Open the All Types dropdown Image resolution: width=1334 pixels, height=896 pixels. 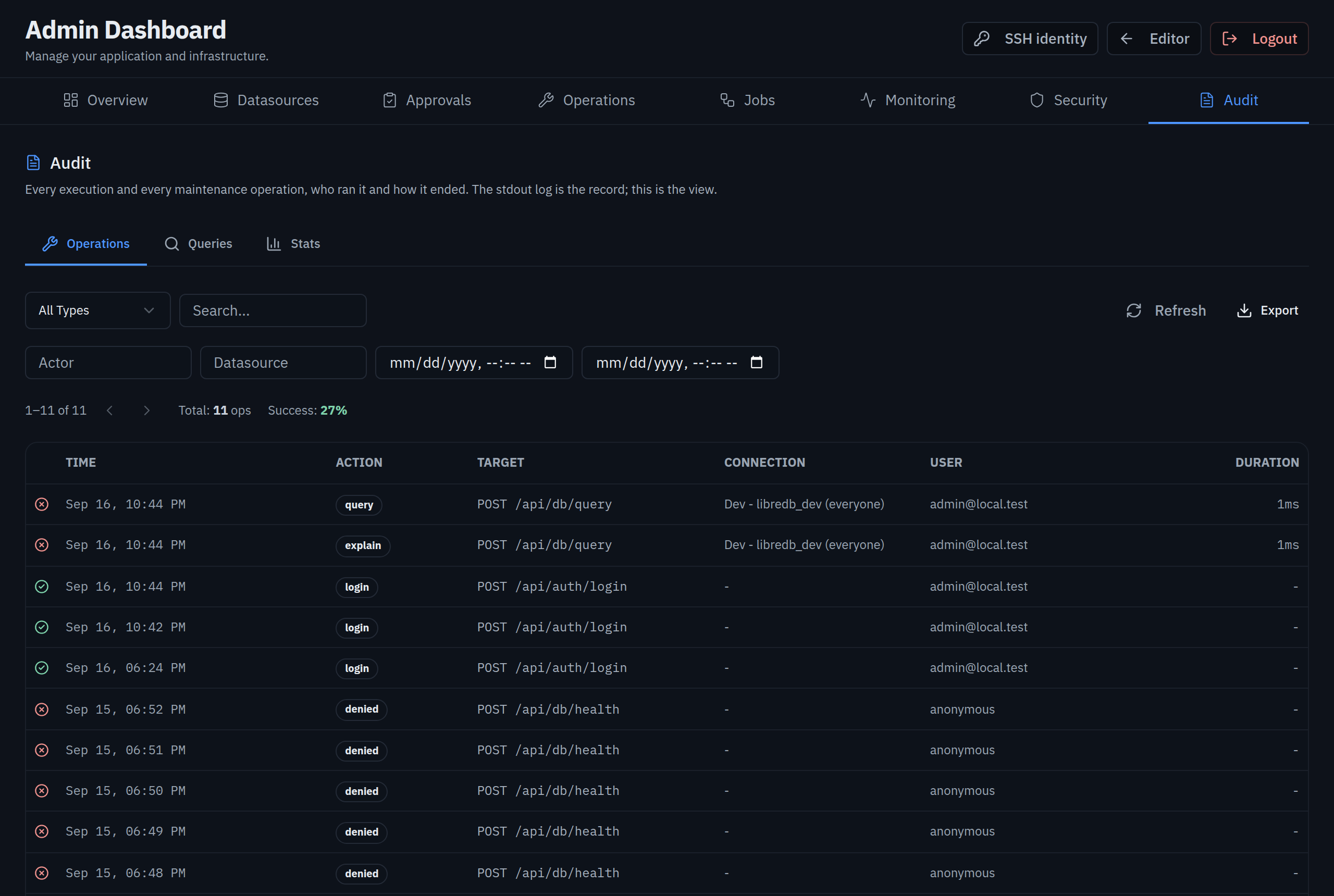point(98,310)
